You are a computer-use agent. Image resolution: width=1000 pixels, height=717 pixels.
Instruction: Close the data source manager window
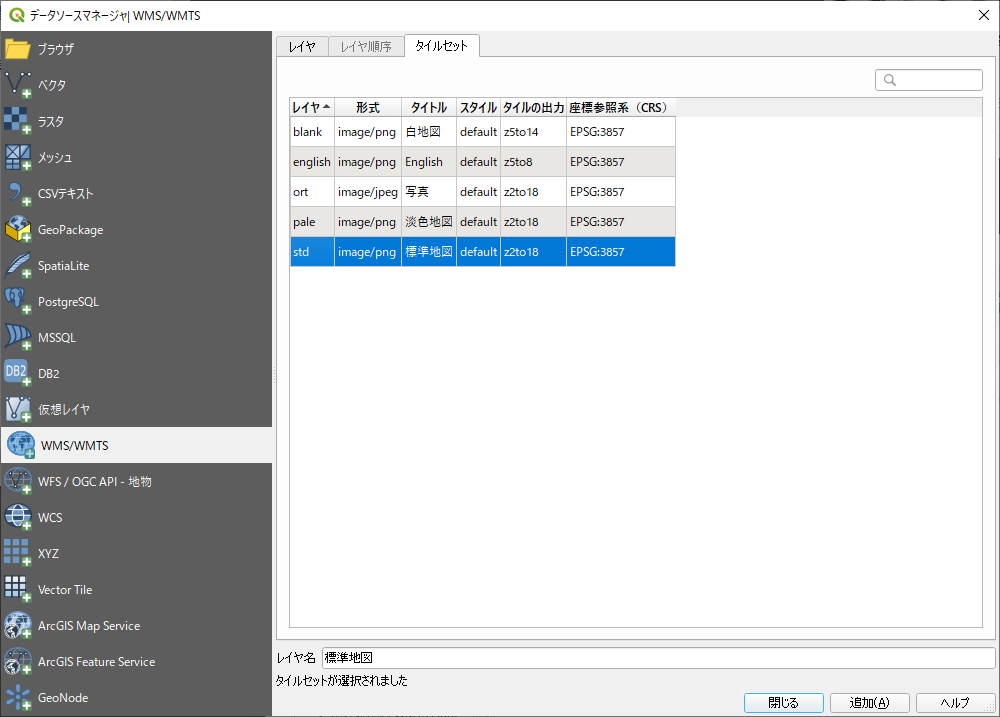point(983,15)
